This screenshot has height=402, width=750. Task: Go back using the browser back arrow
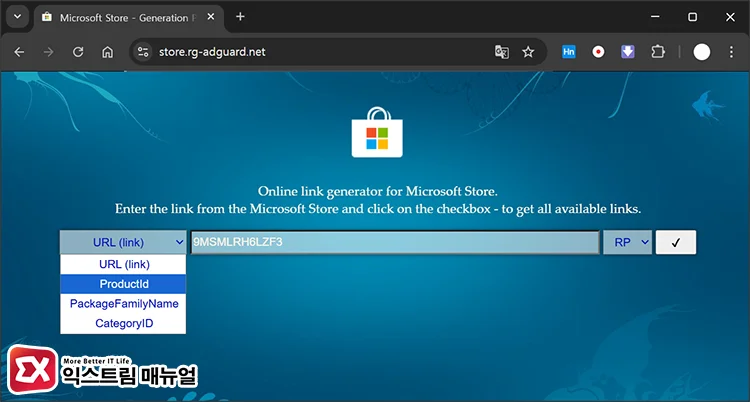tap(19, 52)
